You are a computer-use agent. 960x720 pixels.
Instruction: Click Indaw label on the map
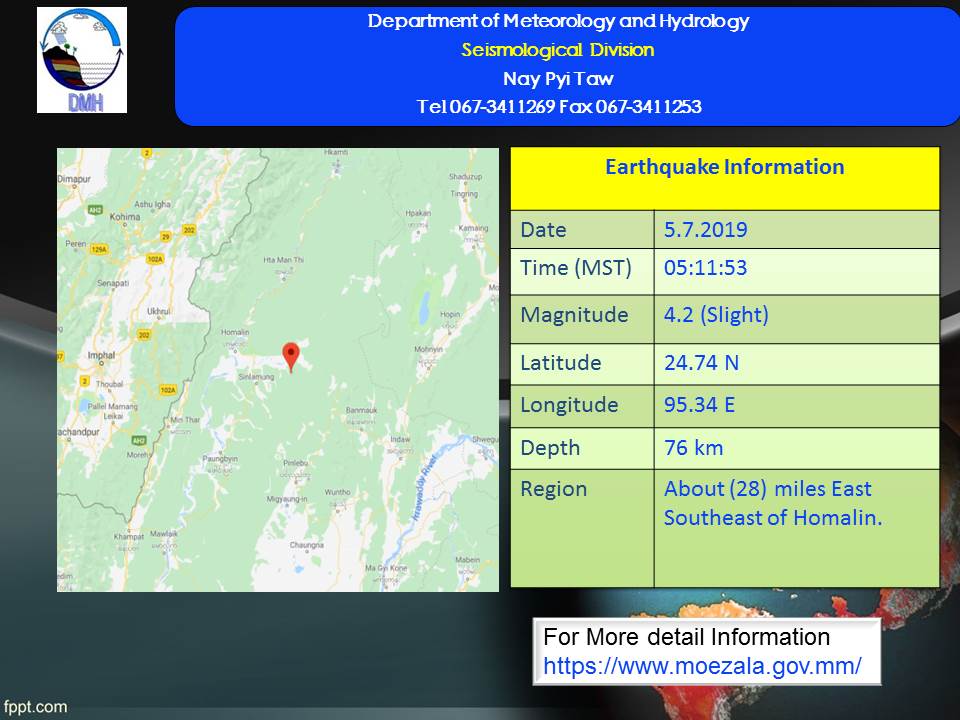(x=400, y=440)
